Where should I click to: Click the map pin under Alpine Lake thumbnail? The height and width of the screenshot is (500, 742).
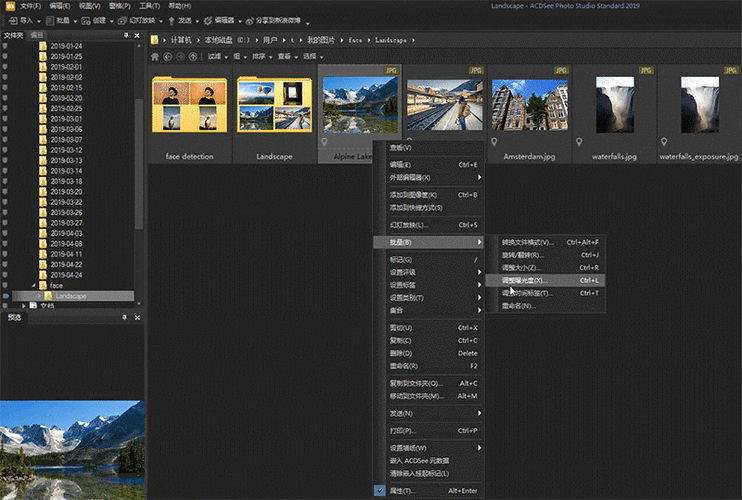pos(324,142)
